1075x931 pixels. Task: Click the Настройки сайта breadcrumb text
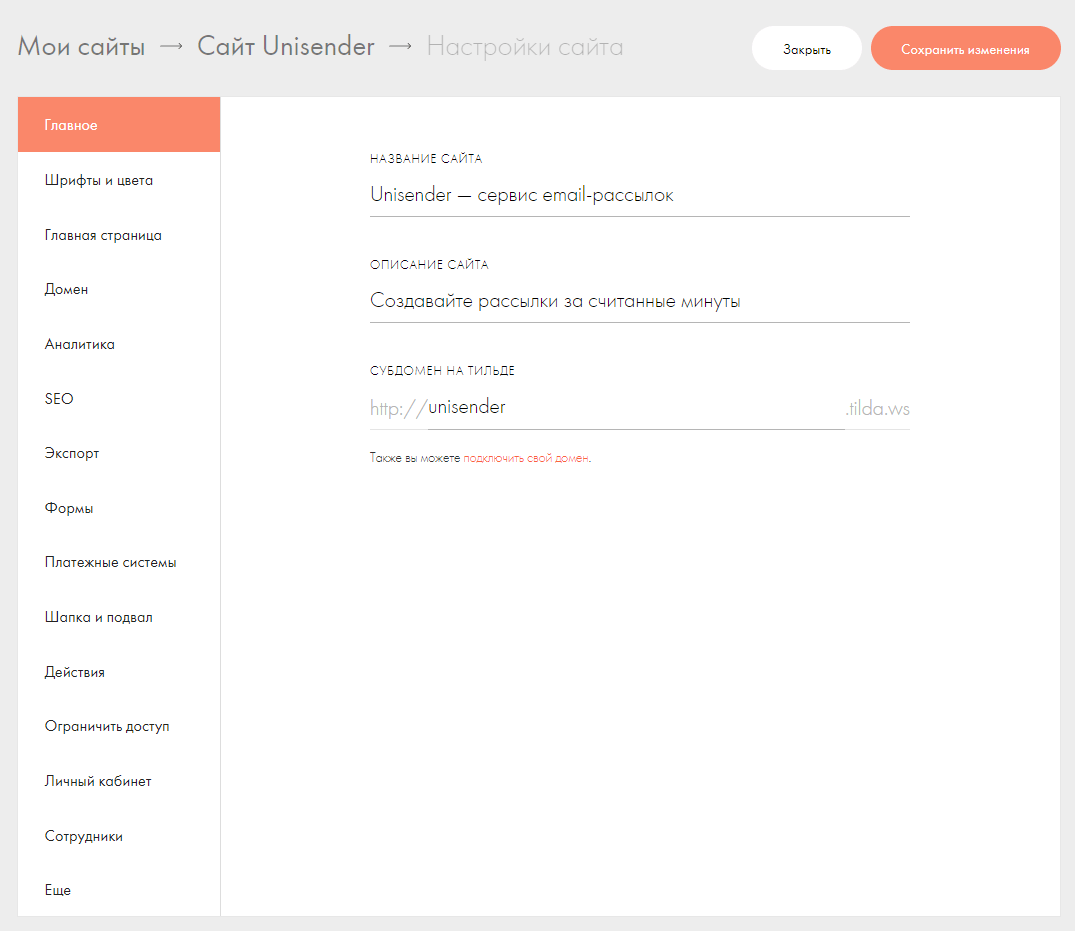[x=525, y=47]
